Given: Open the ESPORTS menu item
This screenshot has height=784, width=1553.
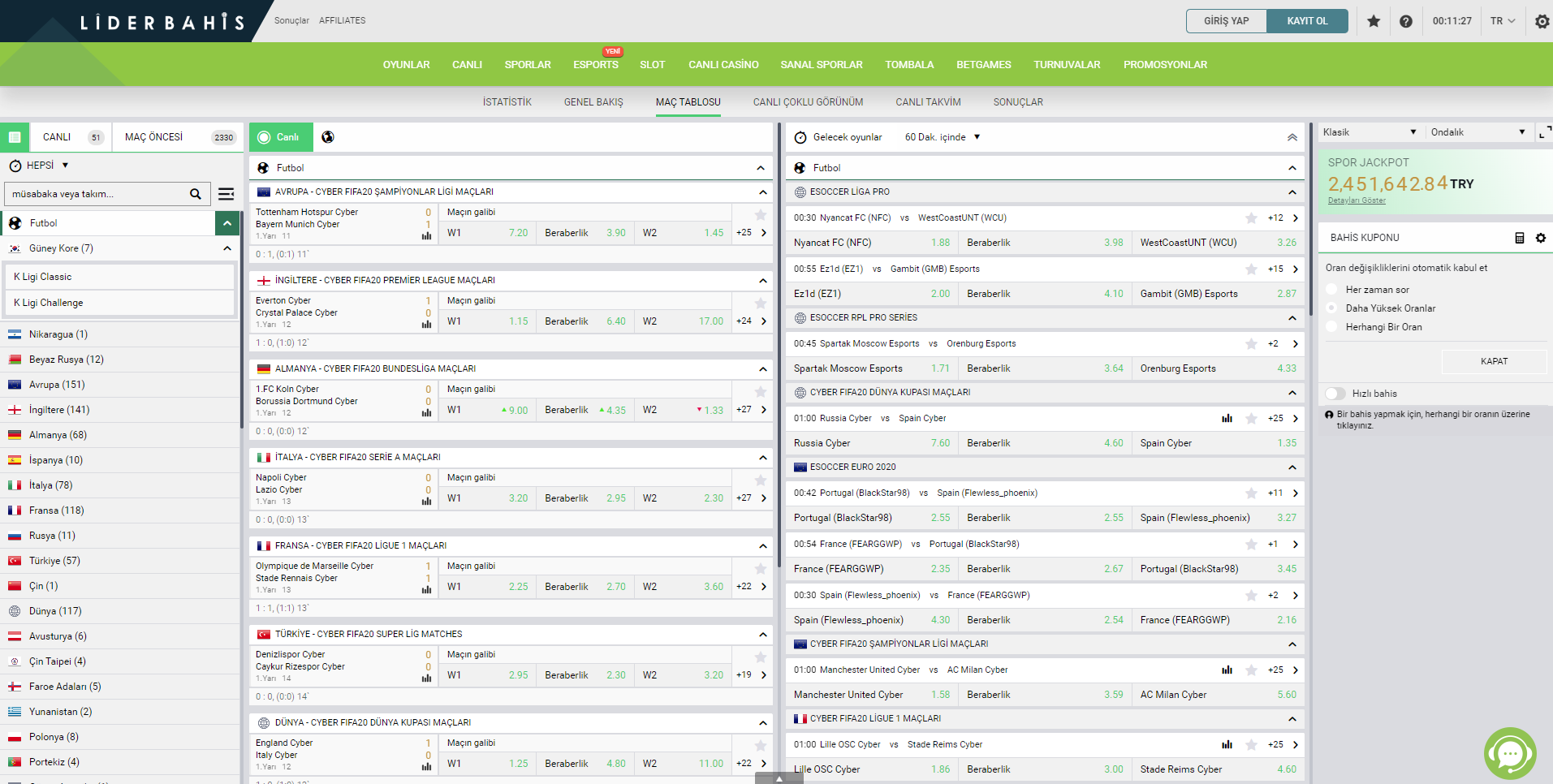Looking at the screenshot, I should [x=596, y=65].
